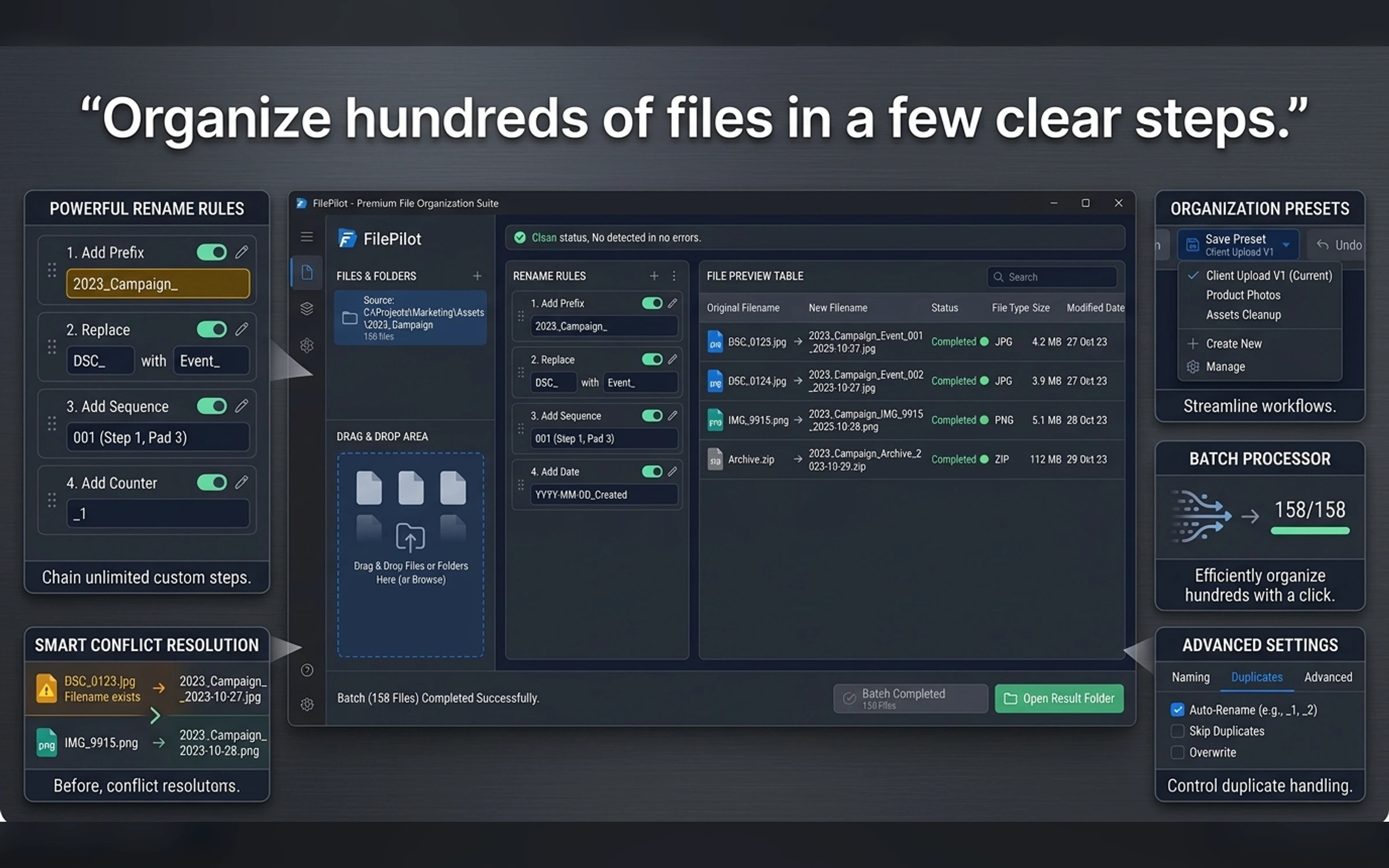Click Create New preset entry
1389x868 pixels.
pyautogui.click(x=1233, y=344)
